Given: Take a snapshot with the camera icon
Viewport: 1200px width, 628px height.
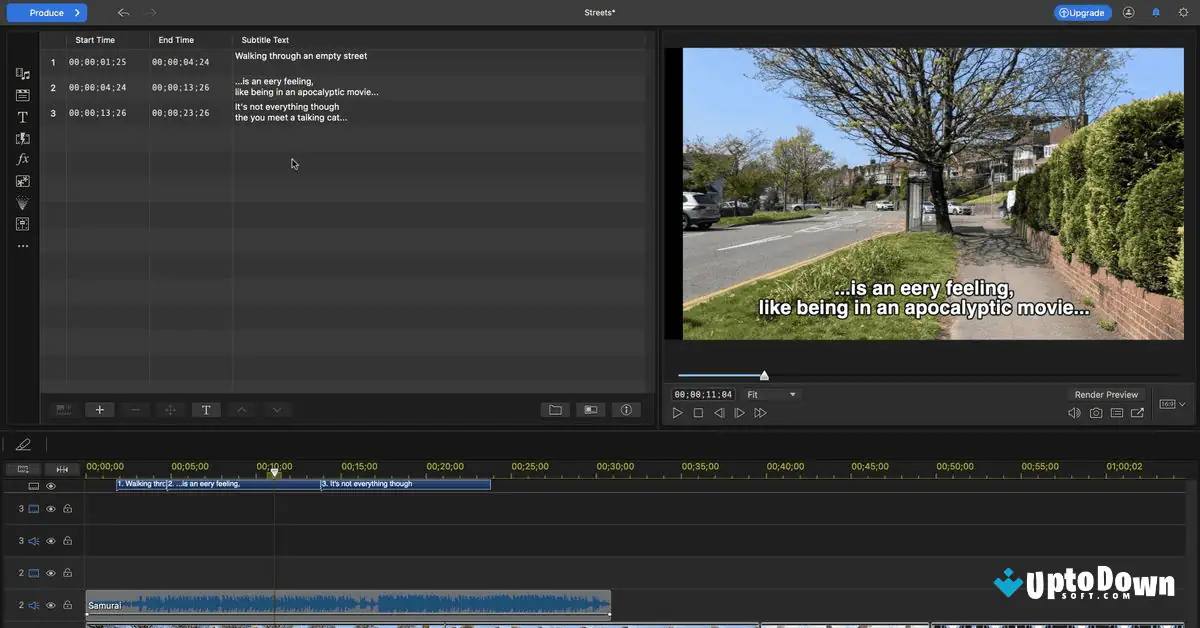Looking at the screenshot, I should point(1096,413).
